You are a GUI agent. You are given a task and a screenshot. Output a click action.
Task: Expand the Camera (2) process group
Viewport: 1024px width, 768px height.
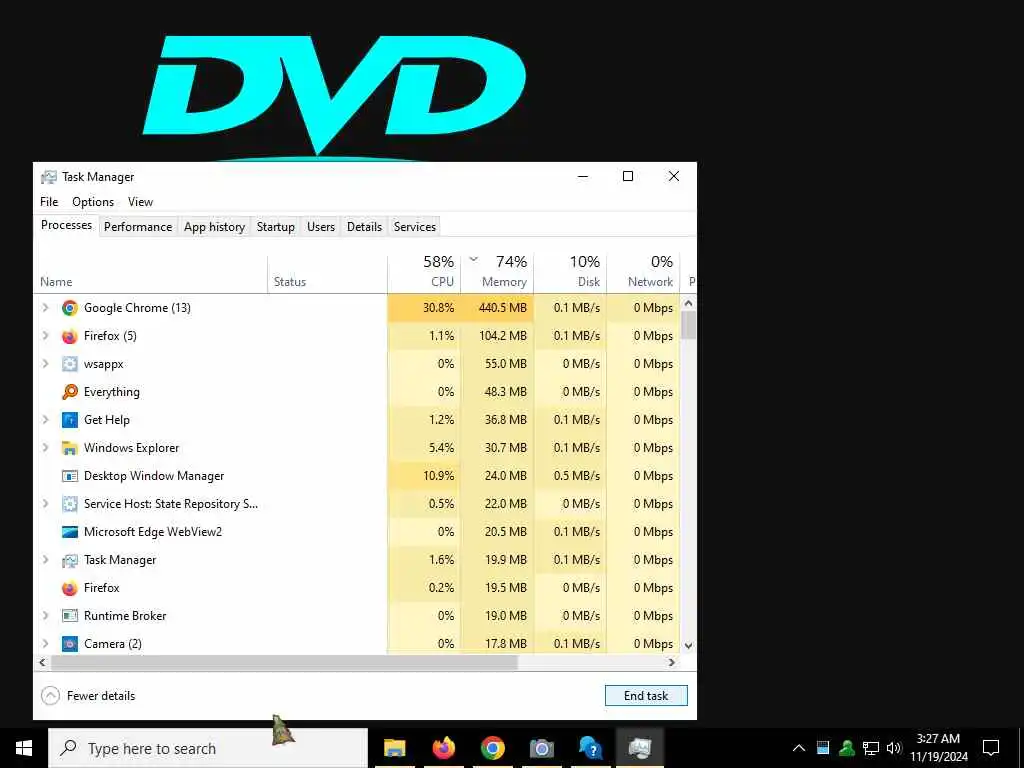pyautogui.click(x=45, y=644)
